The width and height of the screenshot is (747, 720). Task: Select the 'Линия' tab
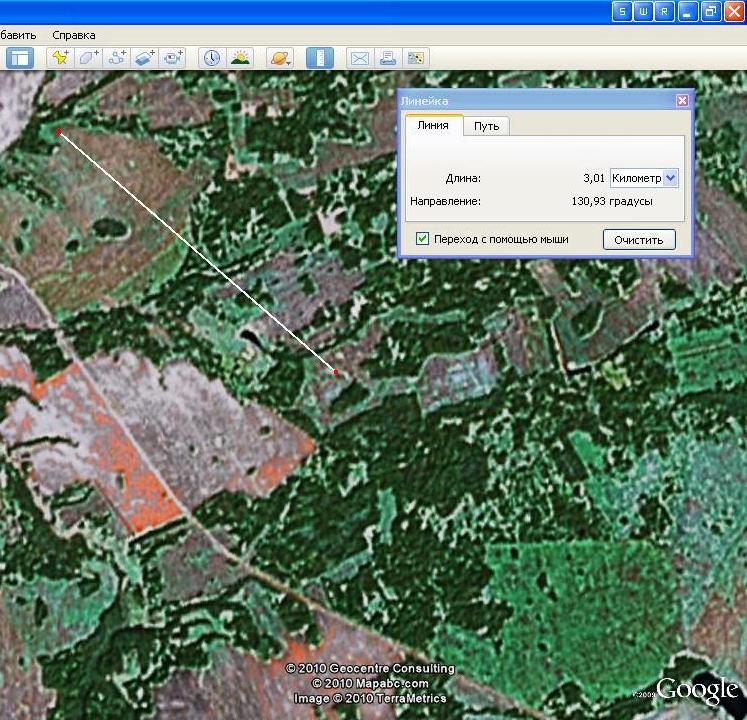click(433, 125)
